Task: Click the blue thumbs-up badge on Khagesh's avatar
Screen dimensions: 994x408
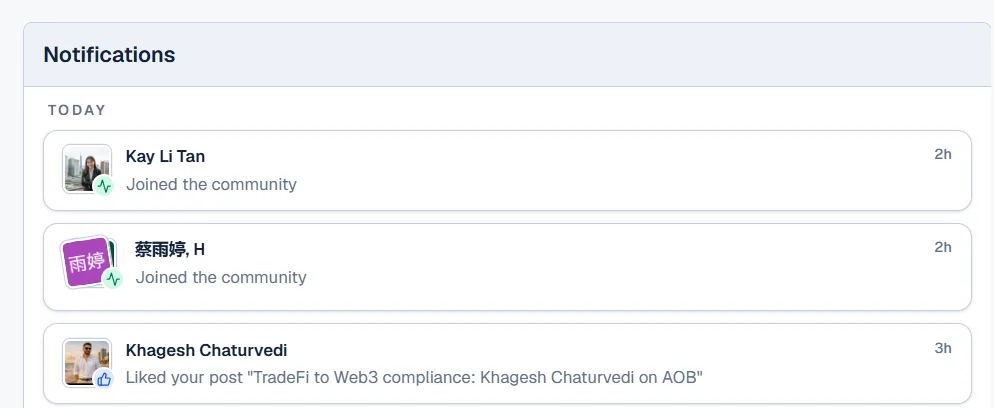Action: (104, 379)
